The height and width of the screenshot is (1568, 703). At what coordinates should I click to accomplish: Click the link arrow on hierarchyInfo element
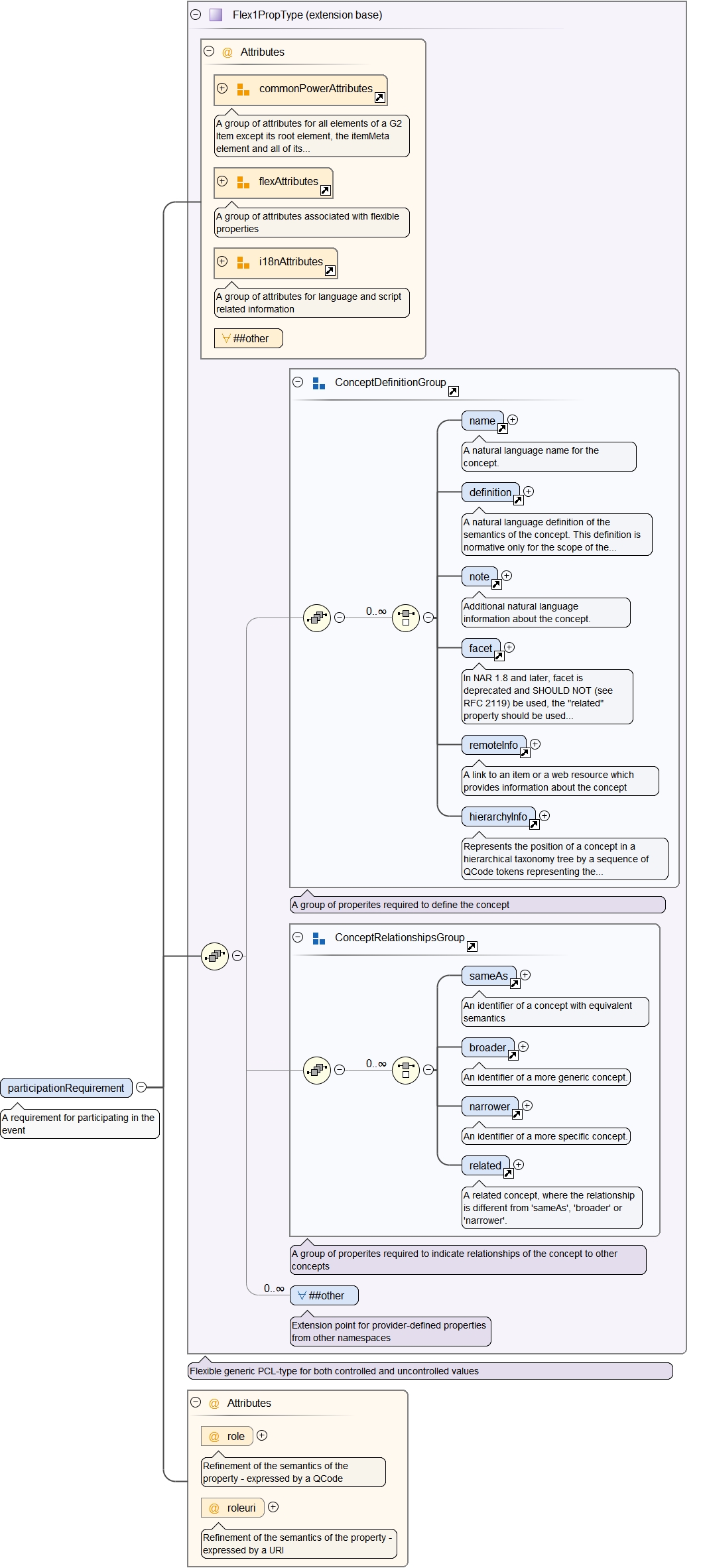click(x=534, y=824)
